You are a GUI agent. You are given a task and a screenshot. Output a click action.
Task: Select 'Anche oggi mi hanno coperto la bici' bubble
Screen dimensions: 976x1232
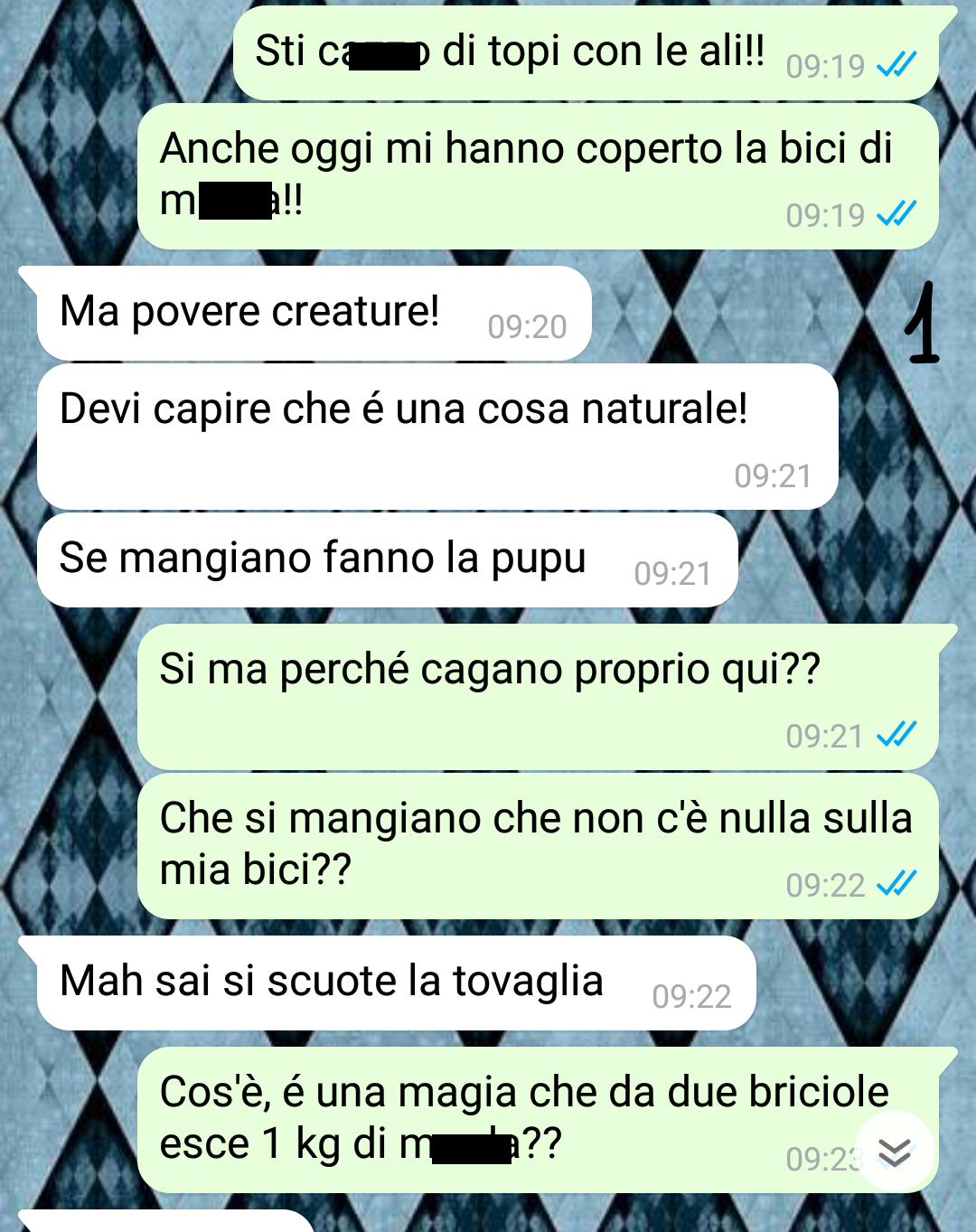click(x=538, y=176)
